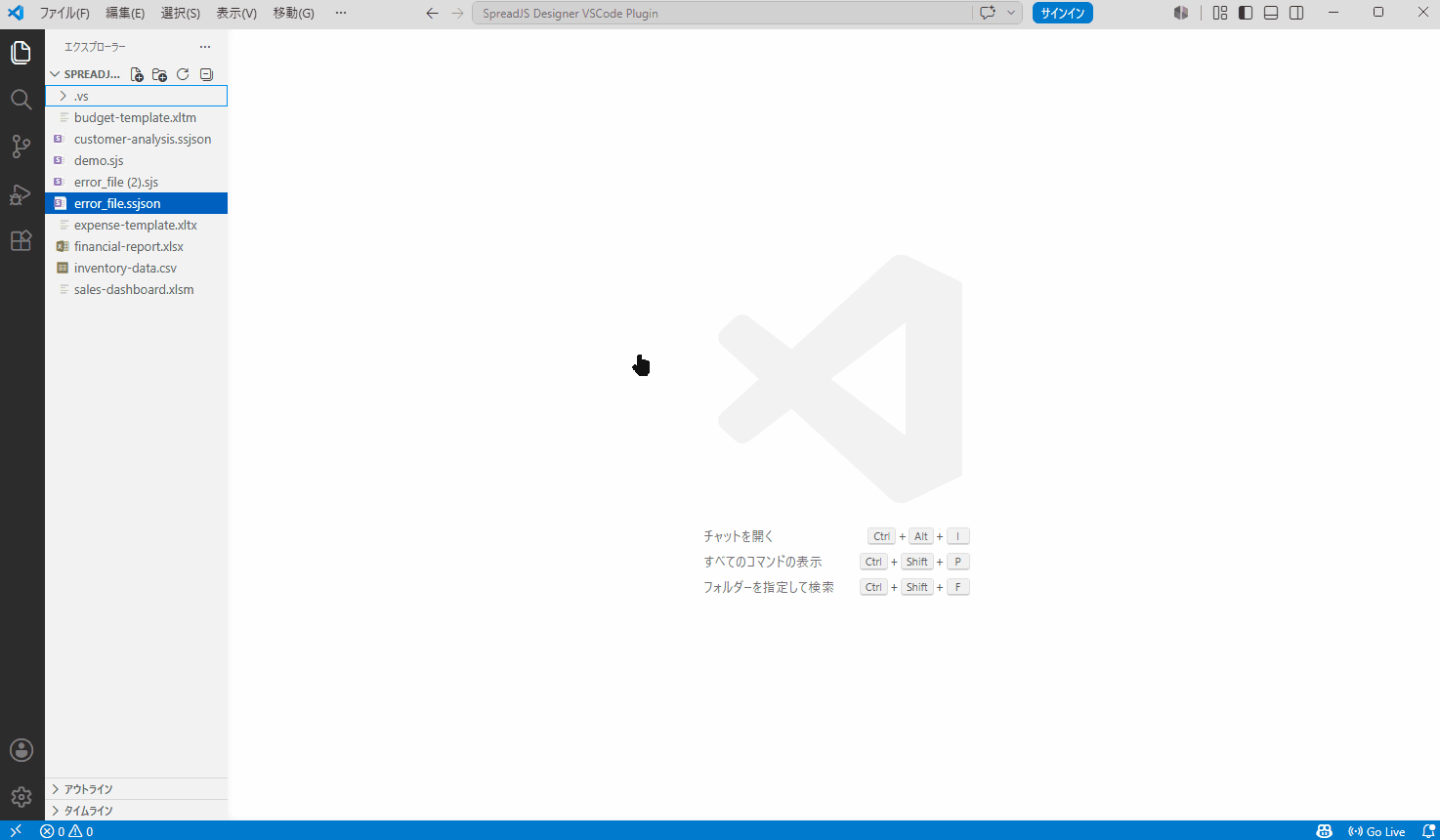Open Source Control view
The height and width of the screenshot is (840, 1440).
click(x=21, y=147)
